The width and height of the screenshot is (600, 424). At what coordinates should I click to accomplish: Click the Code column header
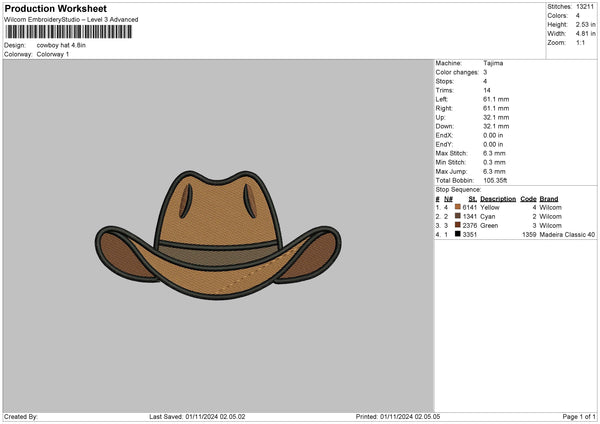528,198
